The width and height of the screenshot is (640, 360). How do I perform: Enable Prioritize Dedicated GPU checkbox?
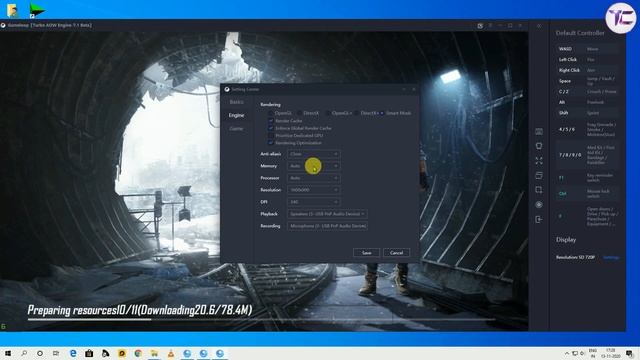[271, 136]
